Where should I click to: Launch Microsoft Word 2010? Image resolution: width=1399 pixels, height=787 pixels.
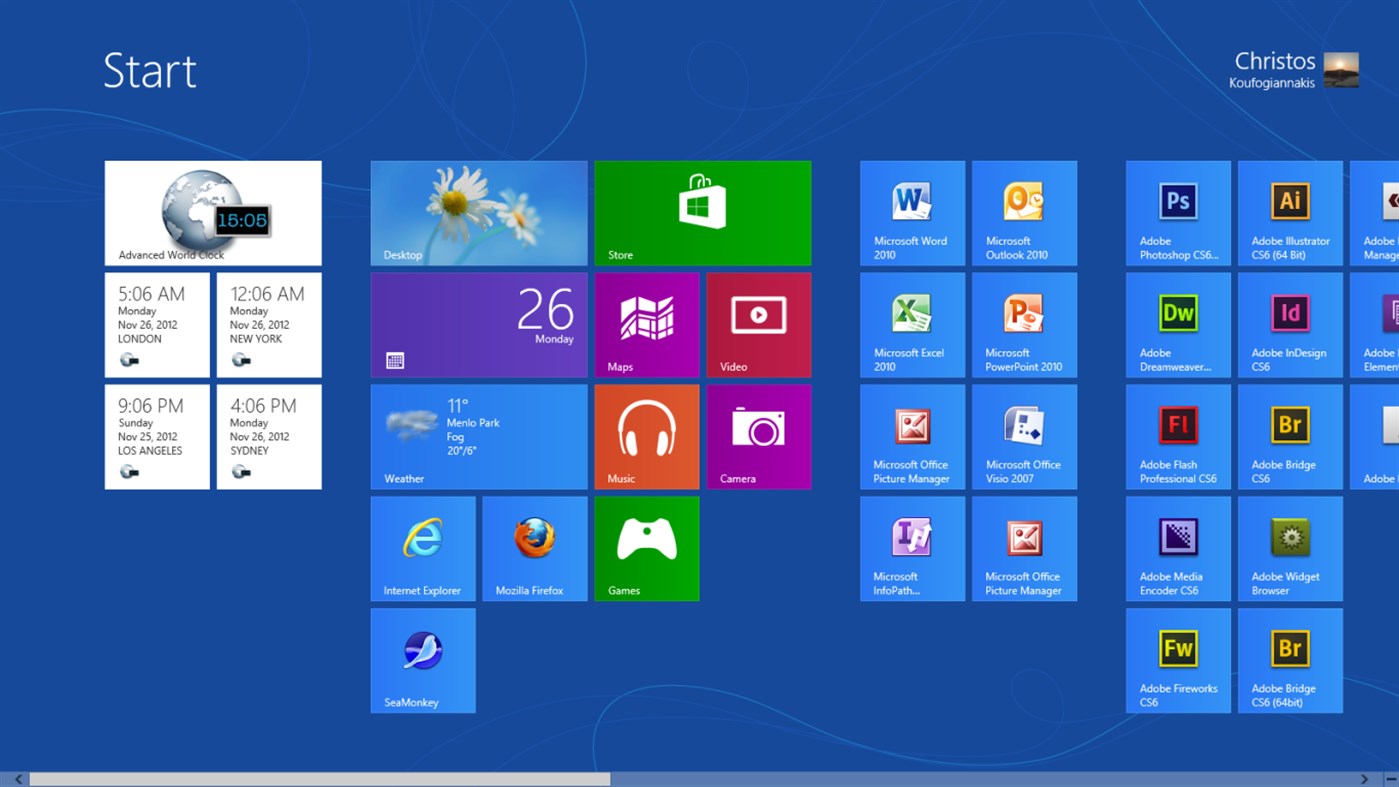pyautogui.click(x=911, y=212)
